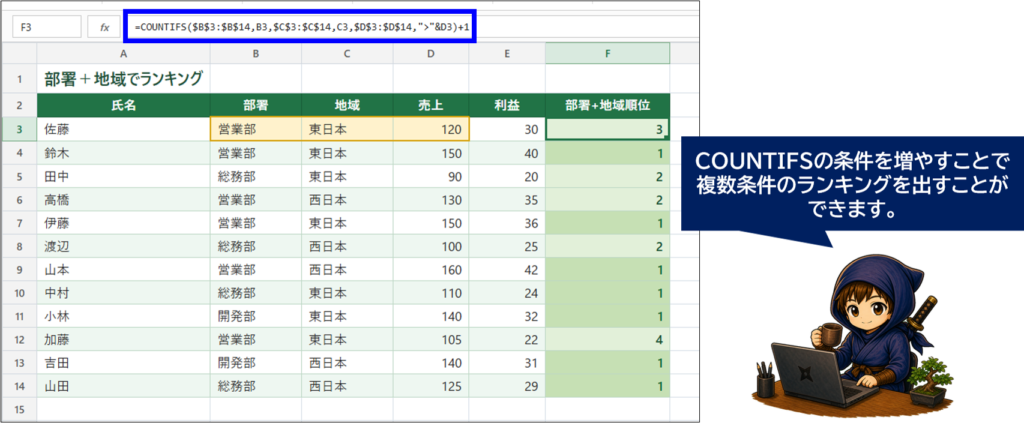Select name cell 渡辺
This screenshot has height=423, width=1024.
[123, 247]
